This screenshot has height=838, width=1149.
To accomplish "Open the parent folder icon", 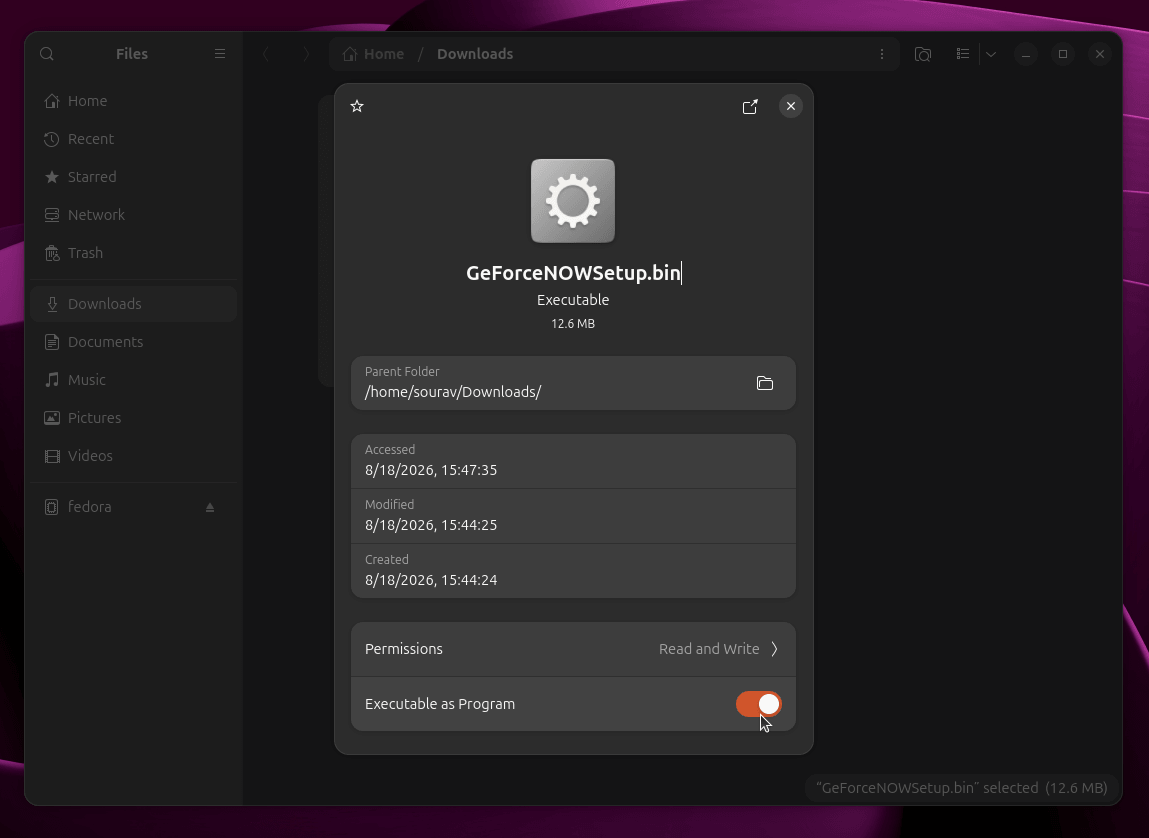I will click(x=764, y=383).
